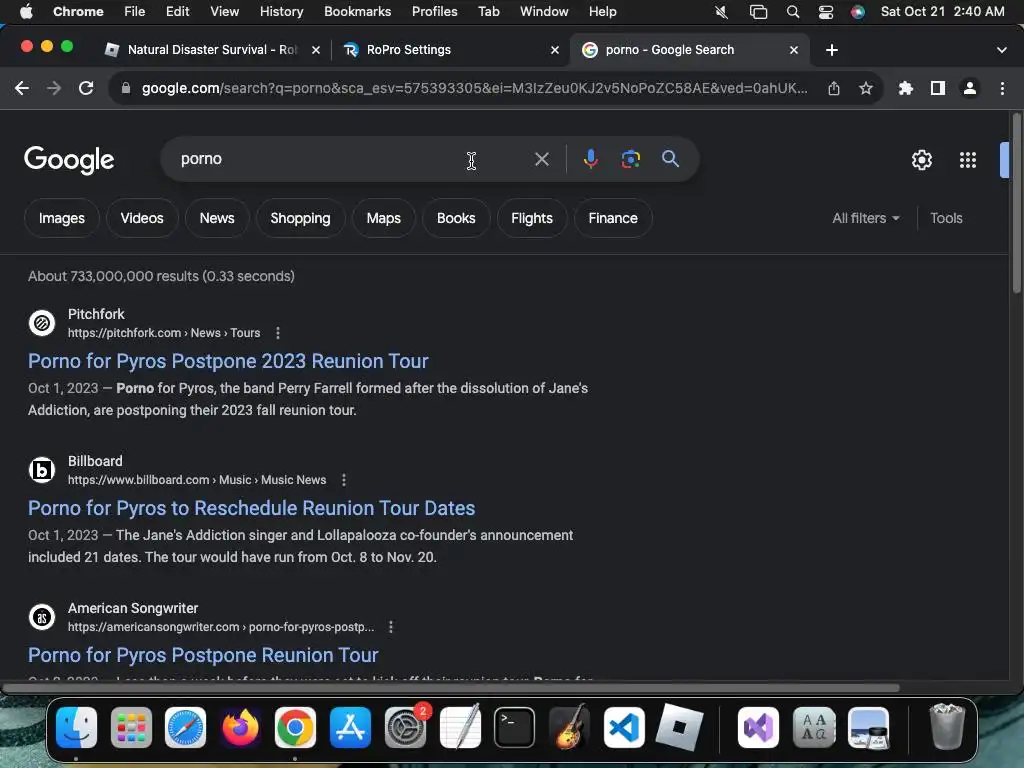
Task: Filter results by Shopping
Action: 300,218
